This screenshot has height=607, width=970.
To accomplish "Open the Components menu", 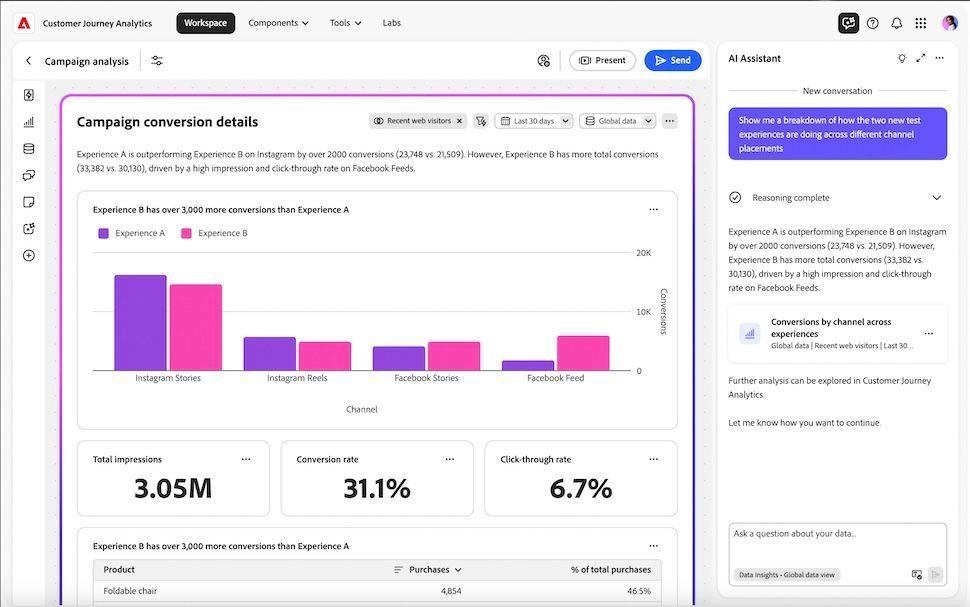I will pyautogui.click(x=277, y=22).
